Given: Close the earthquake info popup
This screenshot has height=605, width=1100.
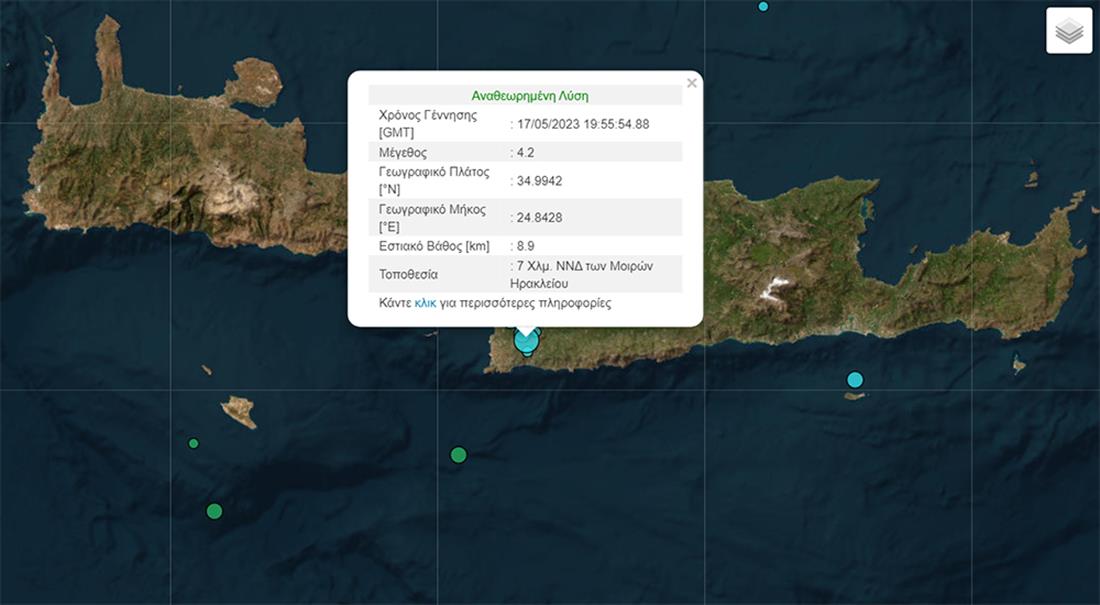Looking at the screenshot, I should (x=692, y=83).
